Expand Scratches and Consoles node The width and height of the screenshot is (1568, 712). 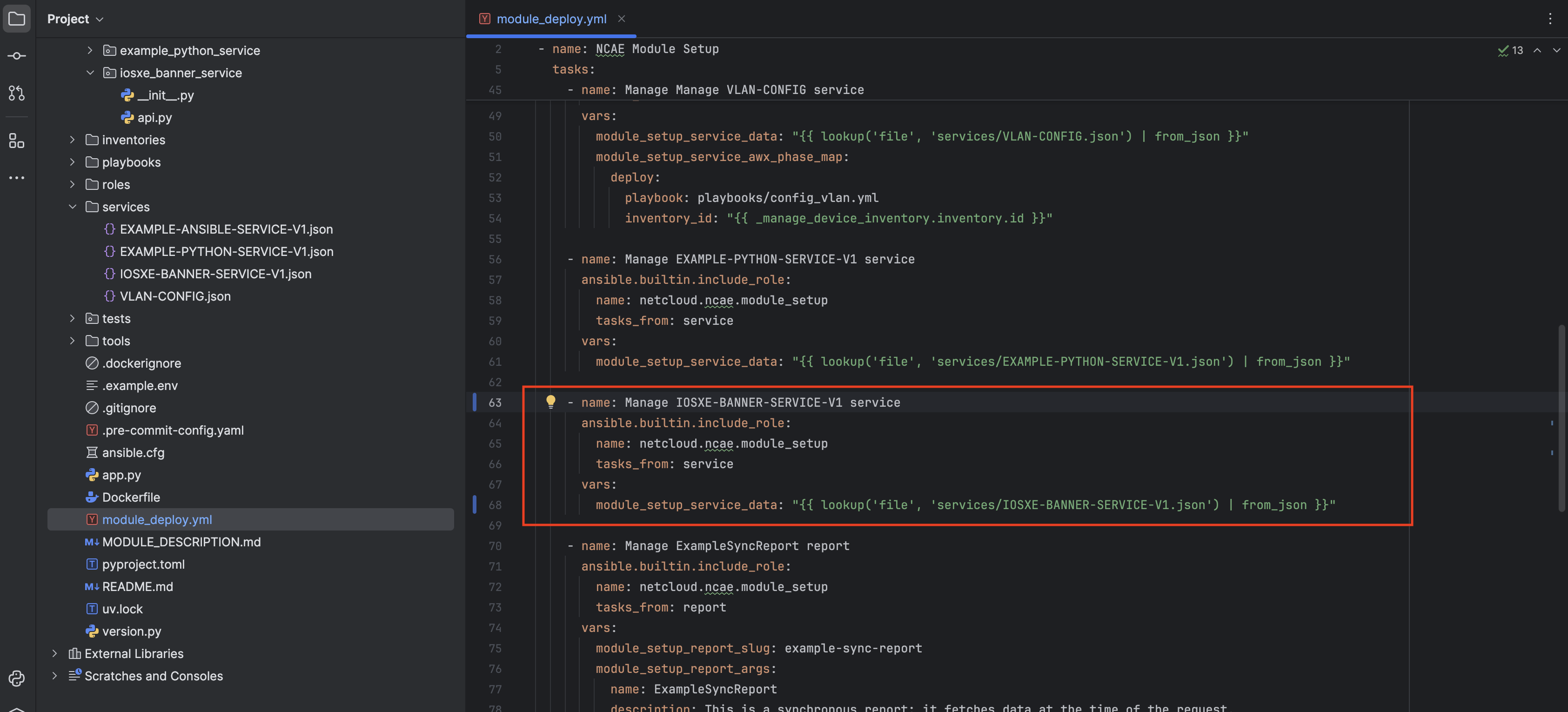click(x=55, y=676)
